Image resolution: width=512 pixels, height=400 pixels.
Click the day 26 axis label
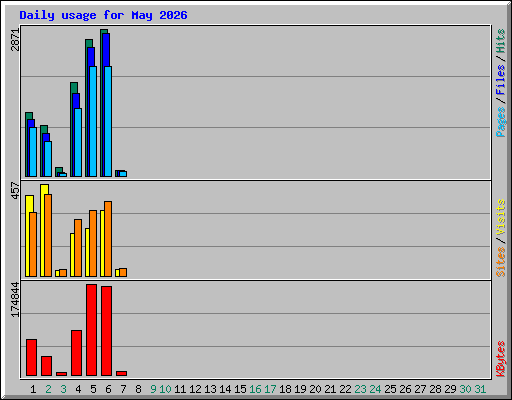(405, 389)
